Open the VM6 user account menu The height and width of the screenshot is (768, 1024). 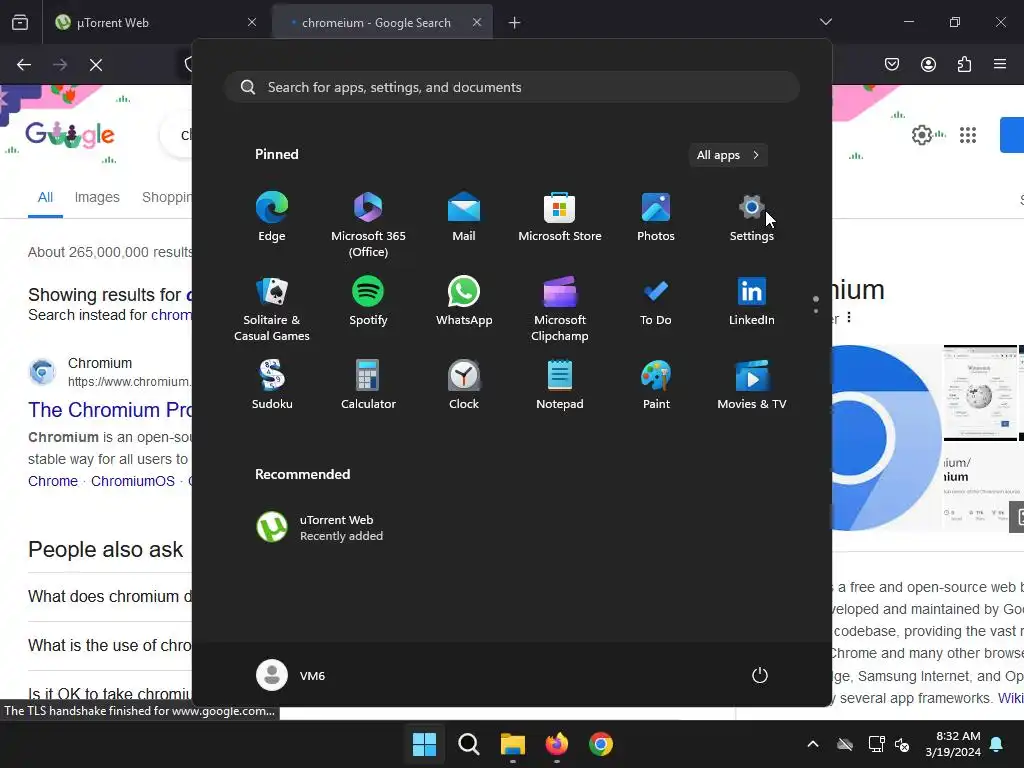click(291, 675)
